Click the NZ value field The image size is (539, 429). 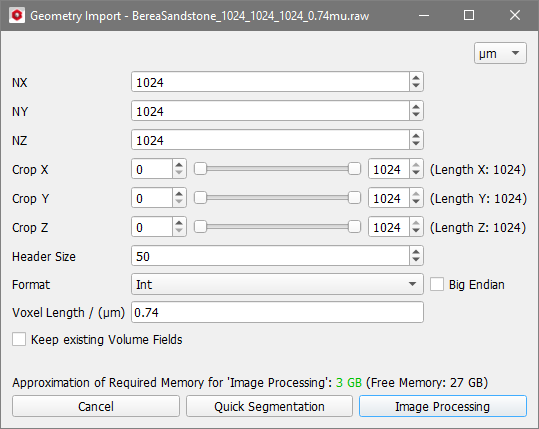click(x=270, y=140)
